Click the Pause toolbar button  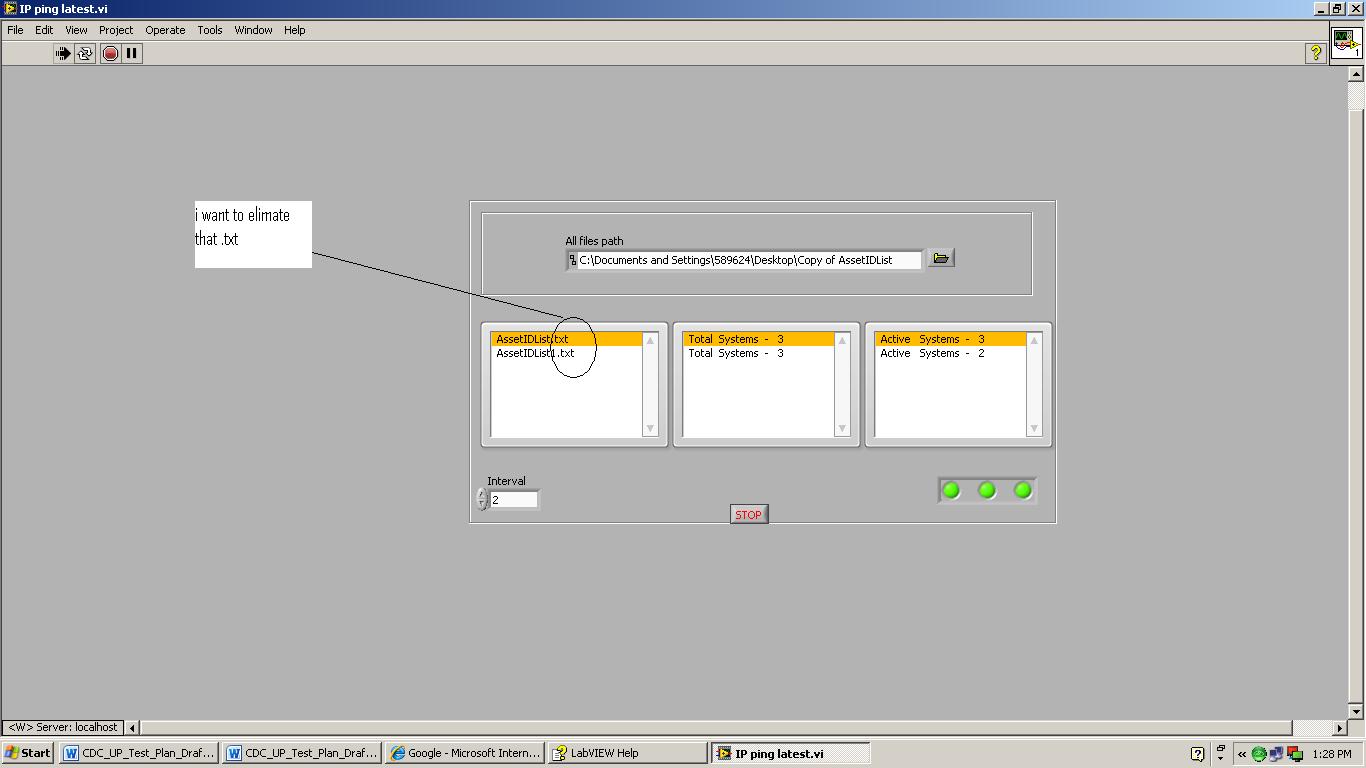[x=132, y=53]
